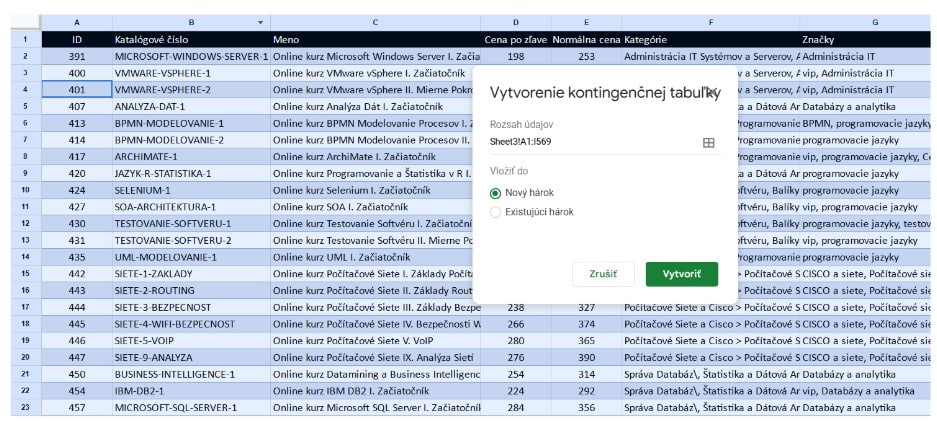Select row header 10
The width and height of the screenshot is (937, 421).
tap(26, 190)
